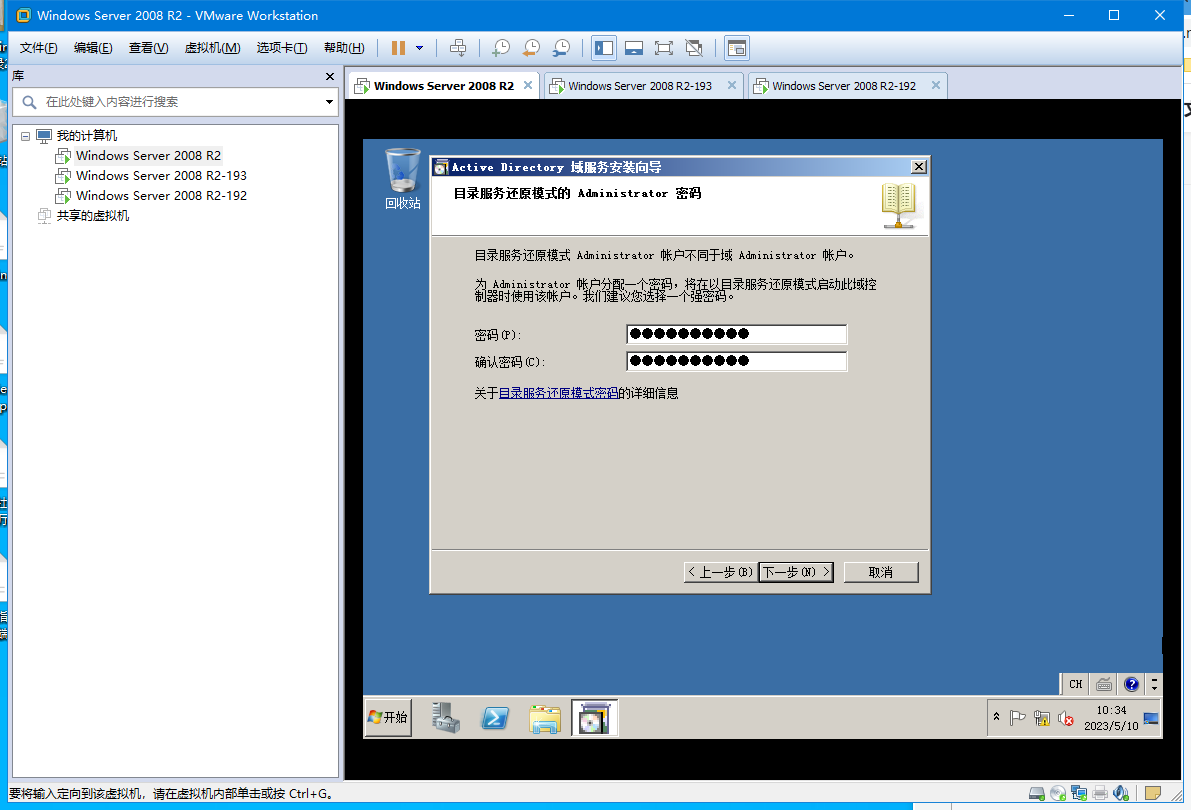Open the 虚拟机(M) menu
The width and height of the screenshot is (1191, 810).
(213, 48)
